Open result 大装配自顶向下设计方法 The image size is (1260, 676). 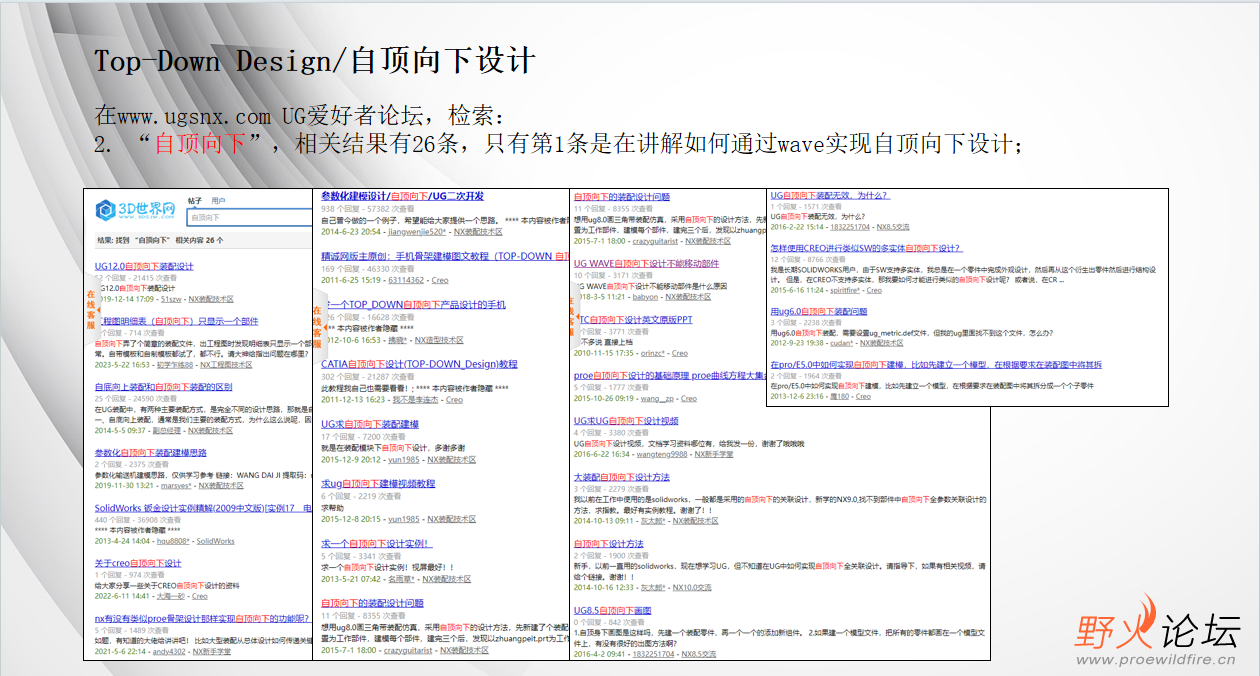622,477
